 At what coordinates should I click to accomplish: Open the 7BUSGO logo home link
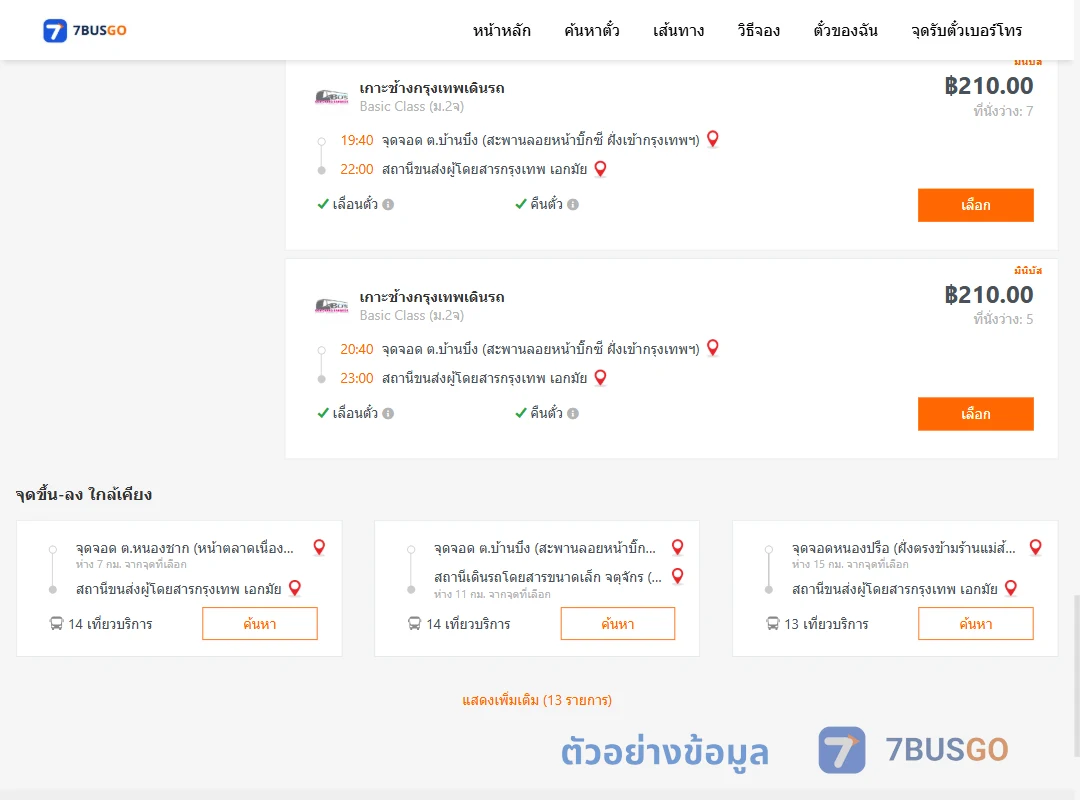[85, 30]
